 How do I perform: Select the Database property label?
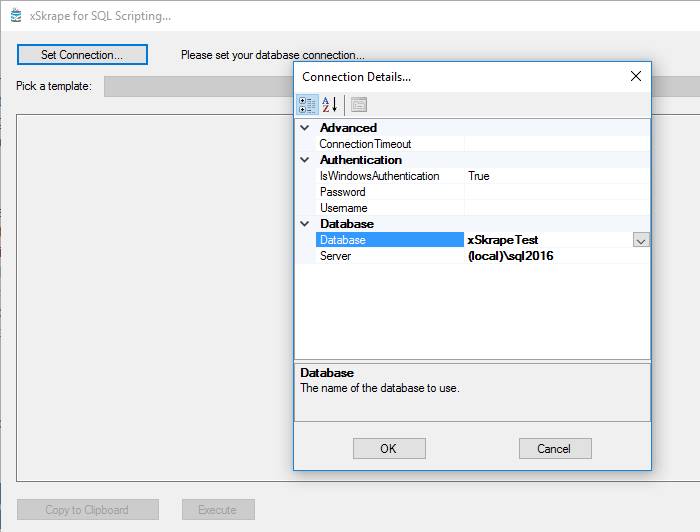click(390, 240)
